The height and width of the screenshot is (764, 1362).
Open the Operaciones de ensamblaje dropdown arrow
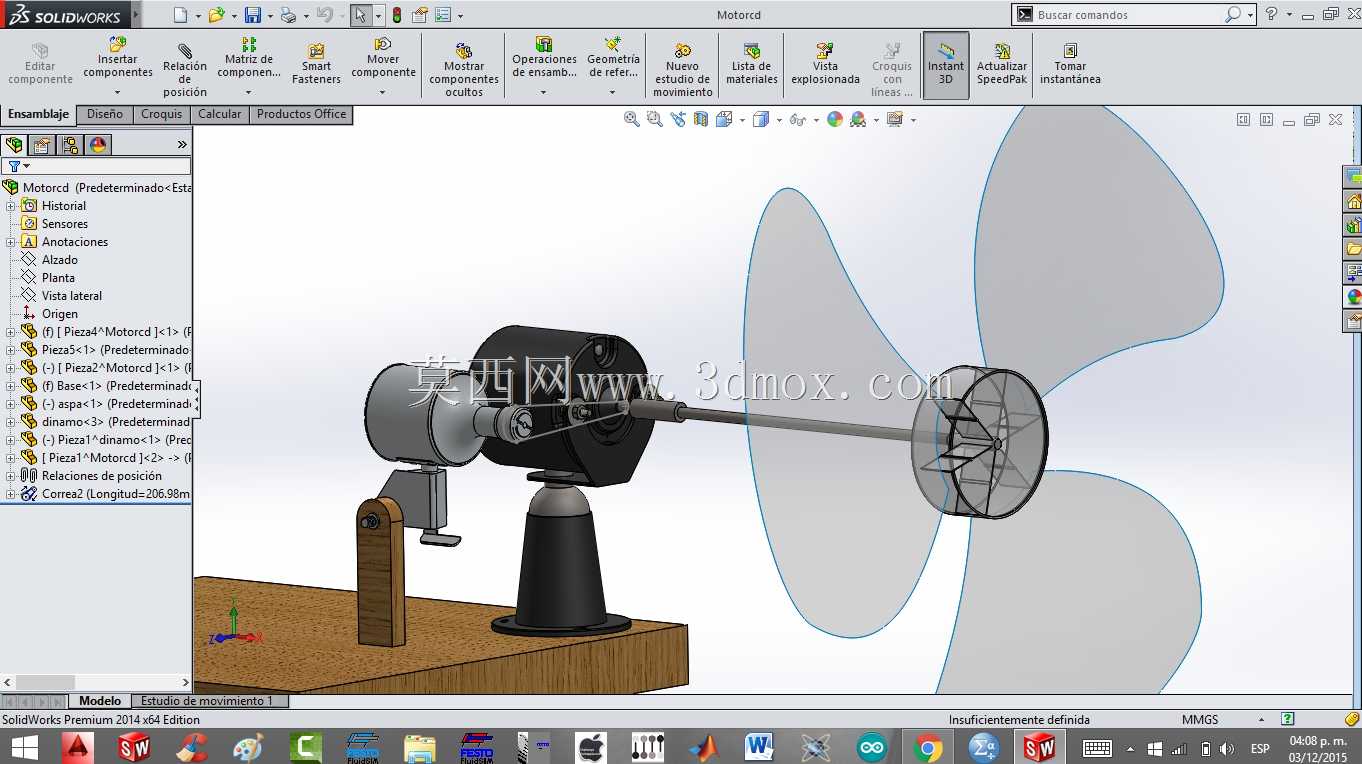coord(544,93)
